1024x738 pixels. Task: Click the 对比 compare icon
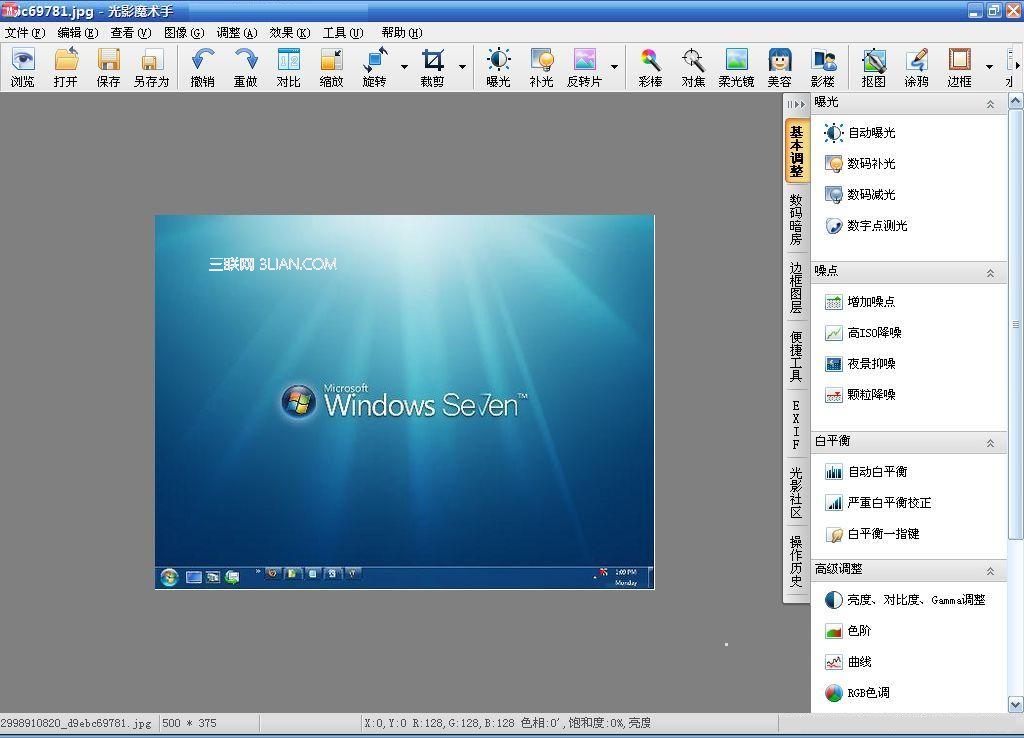(x=288, y=59)
